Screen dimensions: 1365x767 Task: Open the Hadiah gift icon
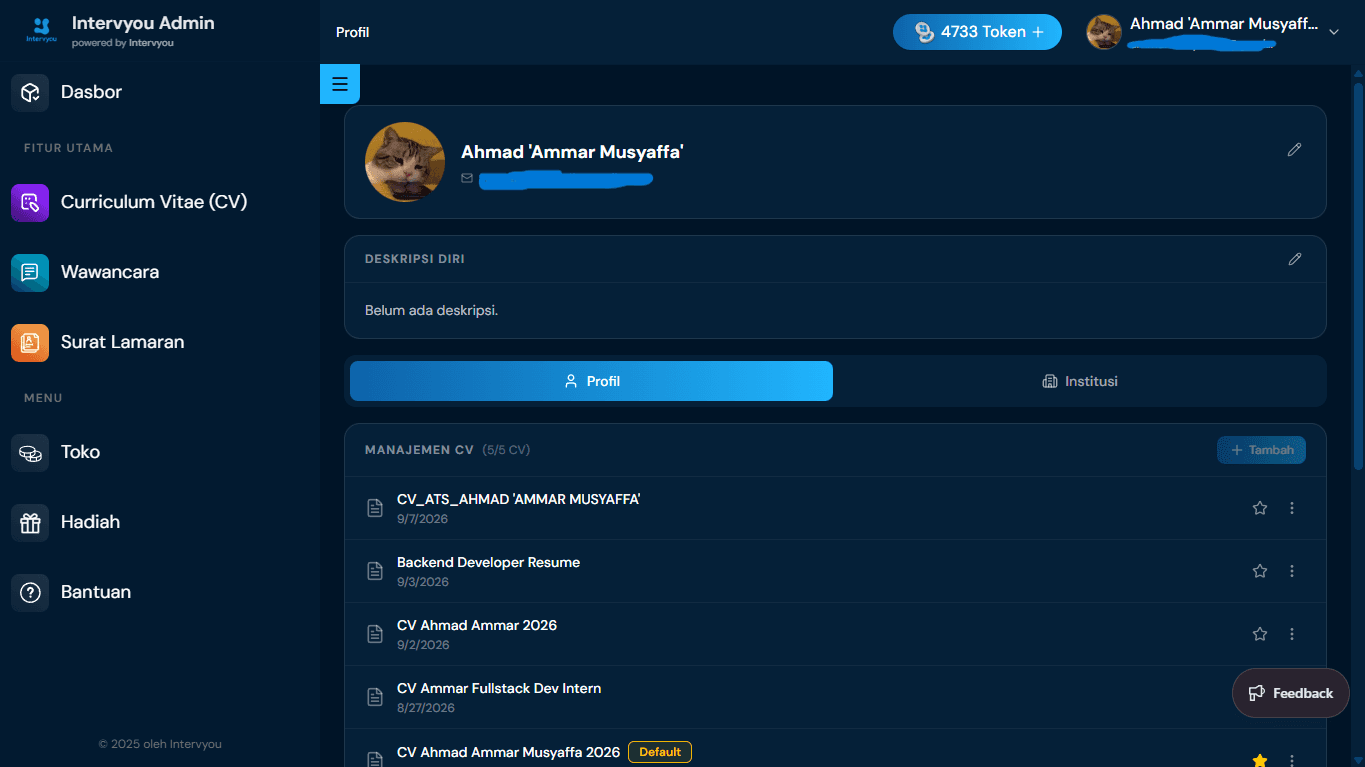coord(30,522)
